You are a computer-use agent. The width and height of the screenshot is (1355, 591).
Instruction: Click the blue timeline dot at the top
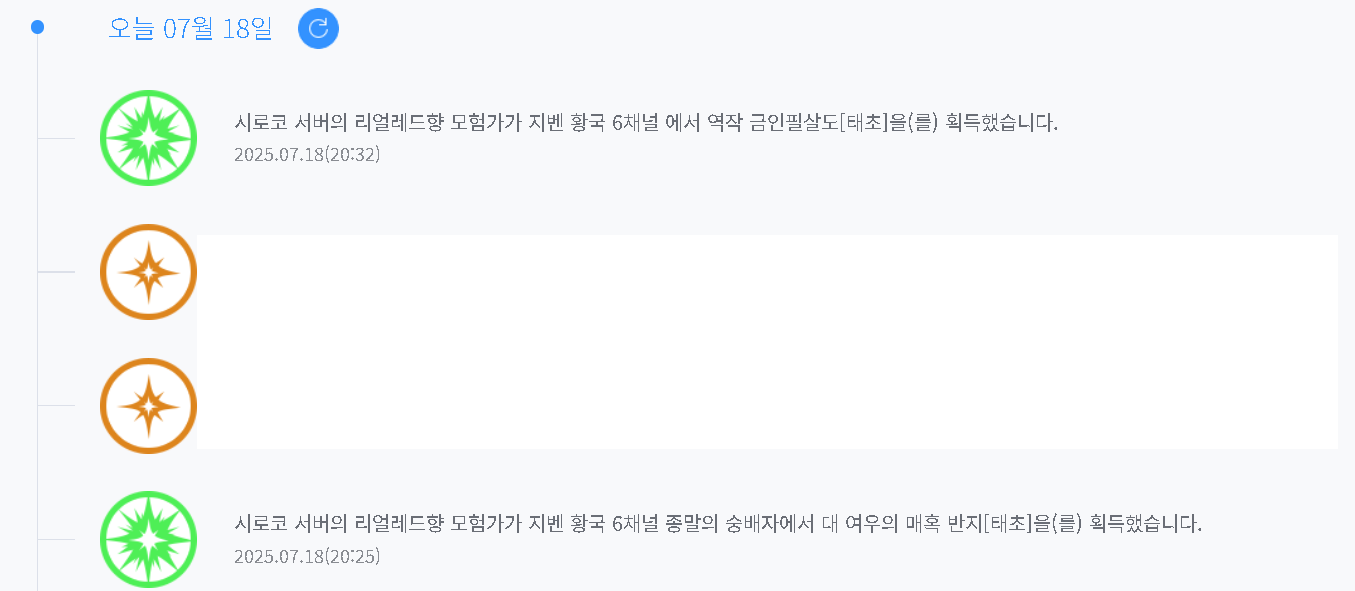click(x=37, y=27)
